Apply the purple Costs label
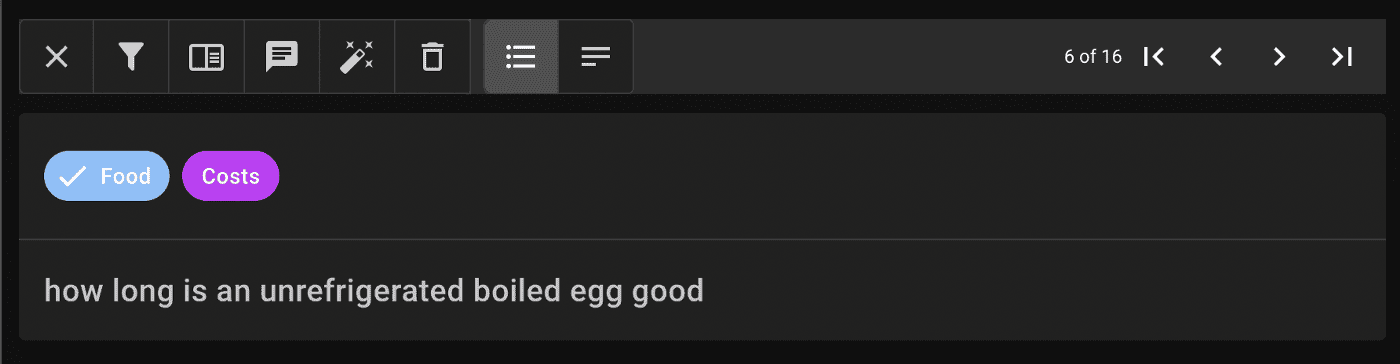This screenshot has width=1400, height=364. (x=231, y=176)
